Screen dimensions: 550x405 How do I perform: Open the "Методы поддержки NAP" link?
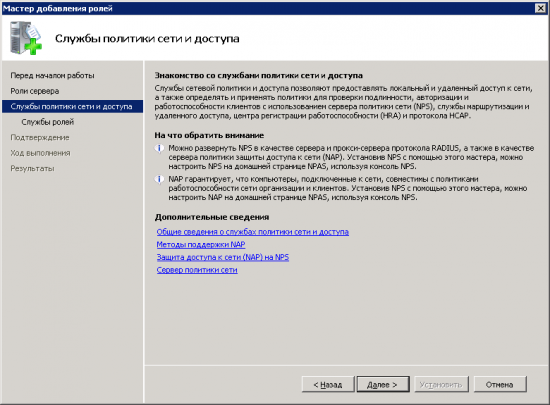(201, 244)
